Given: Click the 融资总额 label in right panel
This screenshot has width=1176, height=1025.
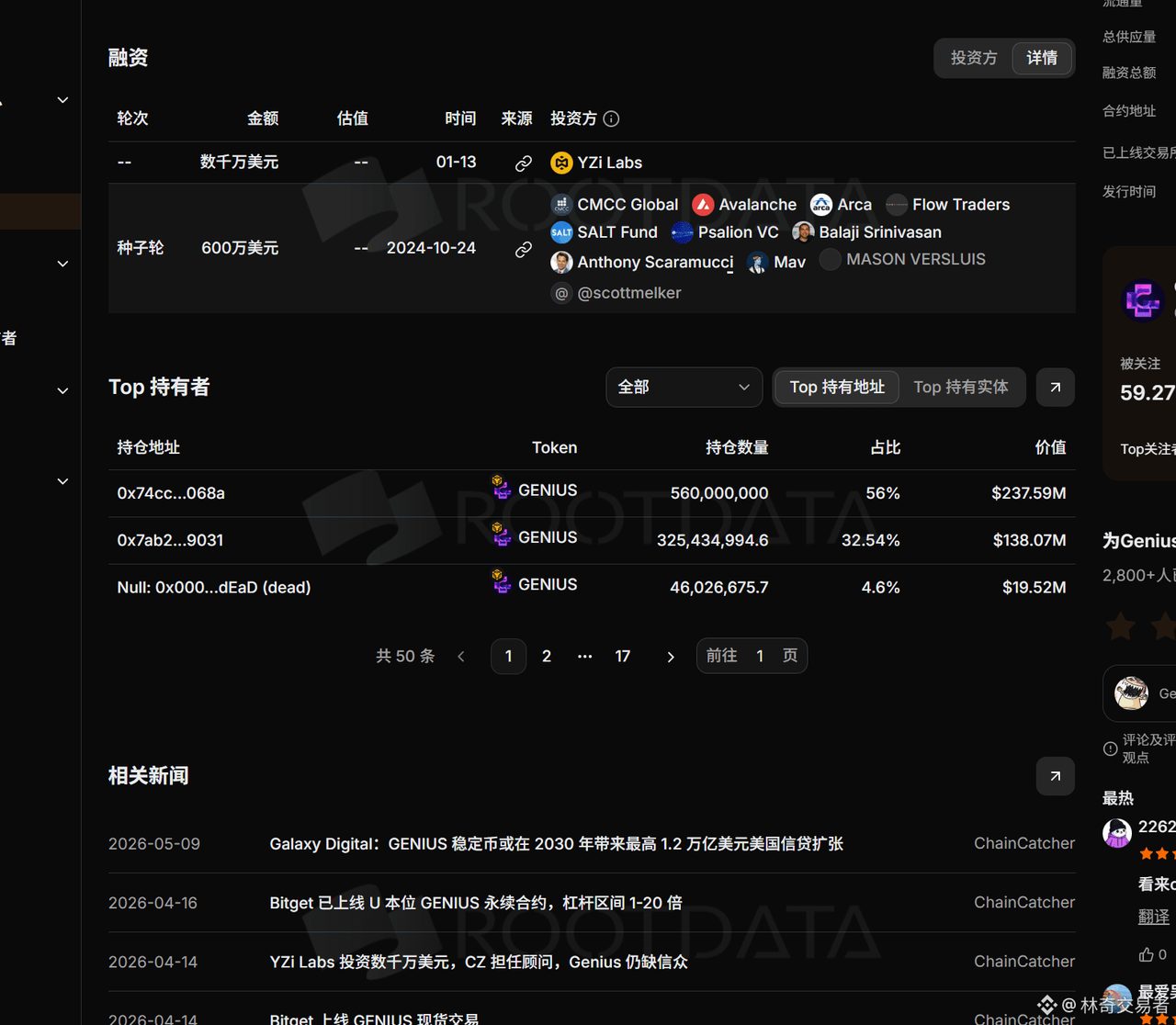Looking at the screenshot, I should (x=1129, y=73).
